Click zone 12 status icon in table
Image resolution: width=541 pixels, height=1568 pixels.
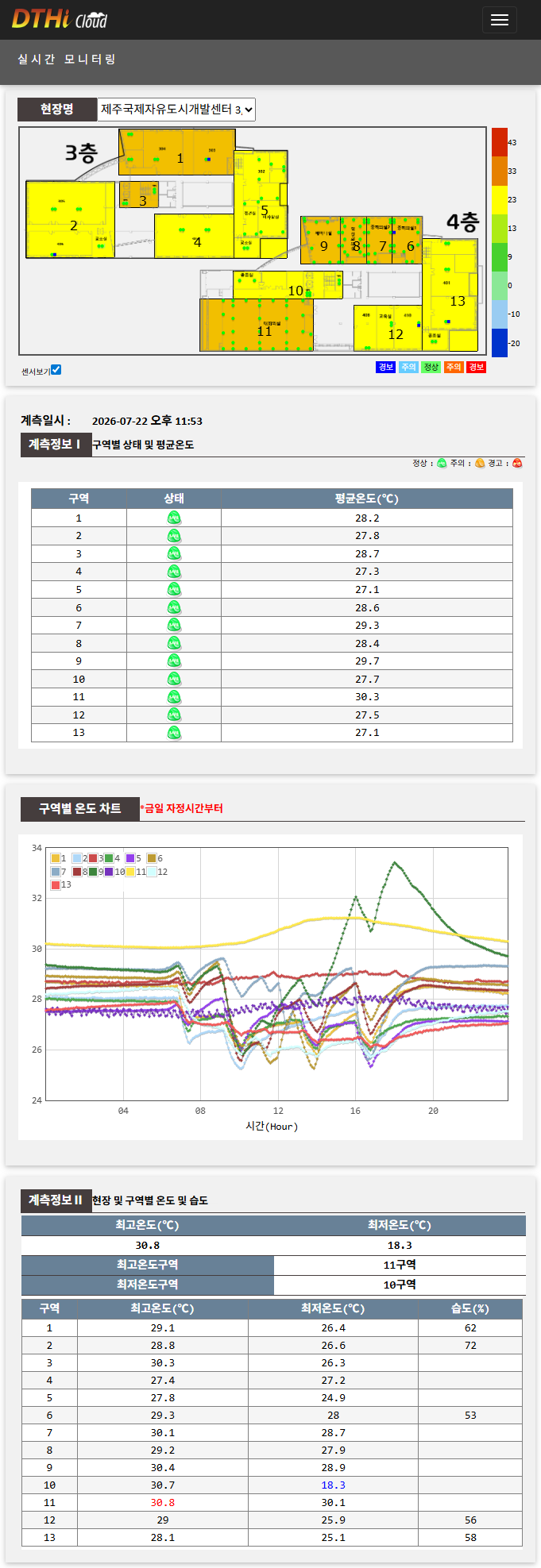pyautogui.click(x=174, y=715)
